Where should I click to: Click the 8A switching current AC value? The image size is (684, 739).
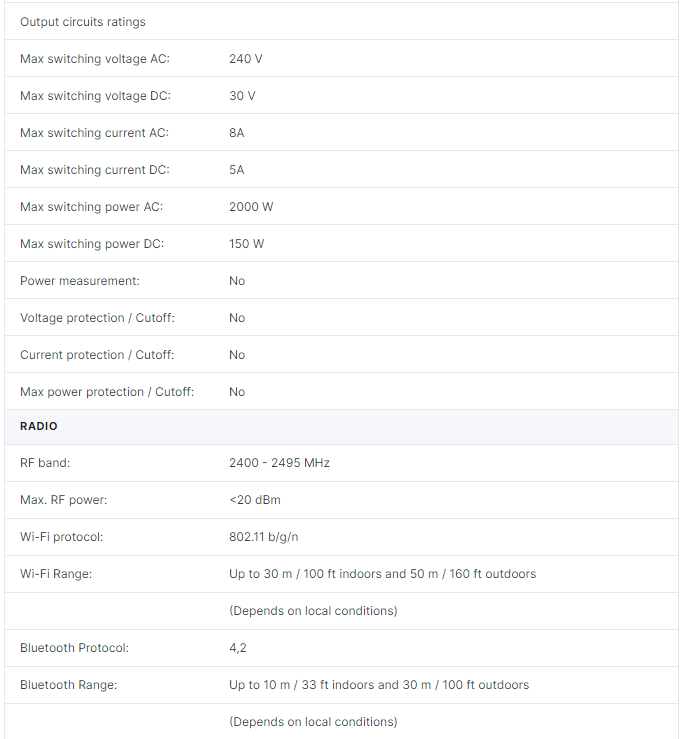coord(237,133)
